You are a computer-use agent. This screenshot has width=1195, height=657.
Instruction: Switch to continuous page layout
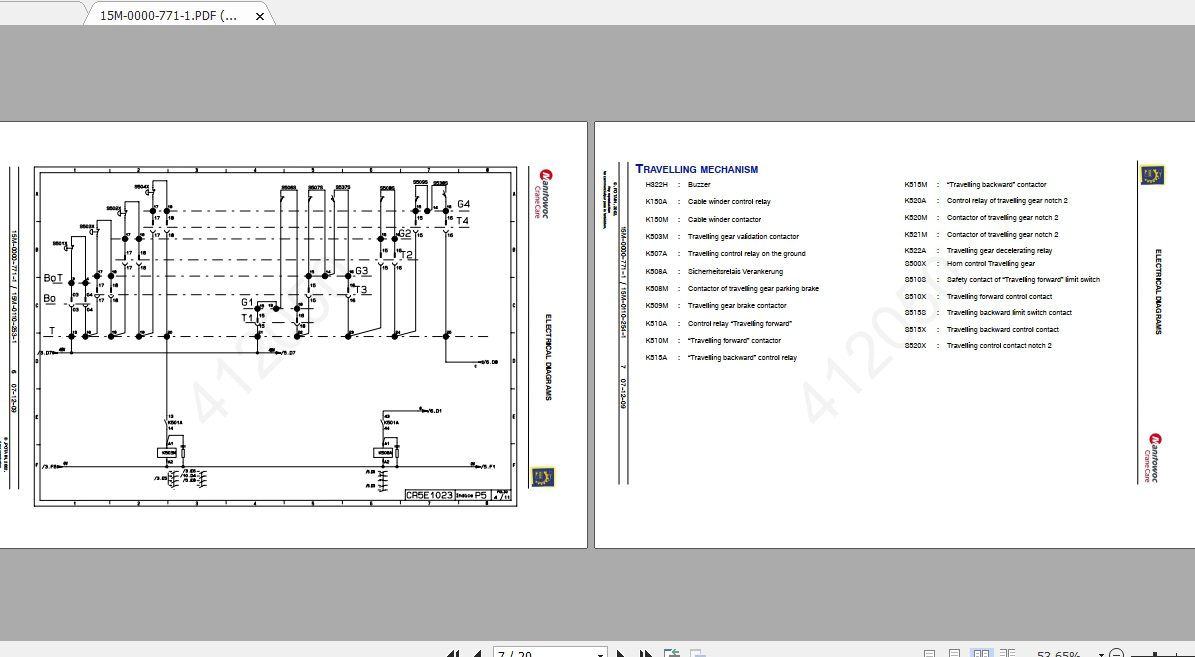(954, 653)
